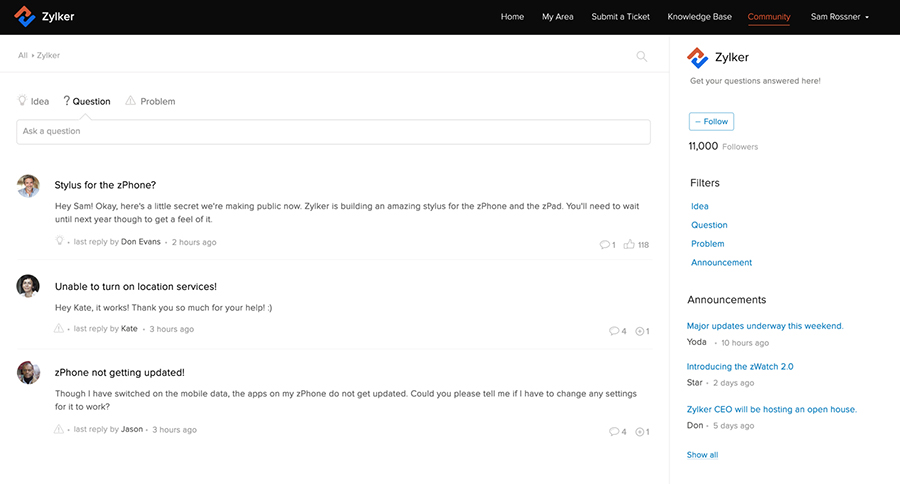The image size is (900, 484).
Task: Open author avatar of Stylus post
Action: click(28, 186)
